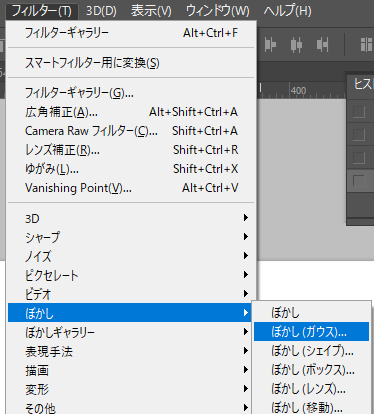The height and width of the screenshot is (414, 374).
Task: Choose ぼかし (ボックス)... filter
Action: pos(311,370)
